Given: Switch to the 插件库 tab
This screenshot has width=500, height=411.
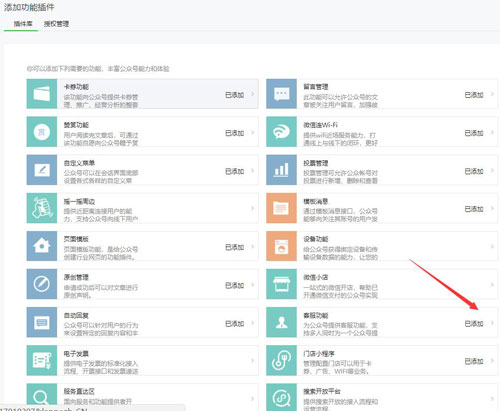Looking at the screenshot, I should (23, 24).
